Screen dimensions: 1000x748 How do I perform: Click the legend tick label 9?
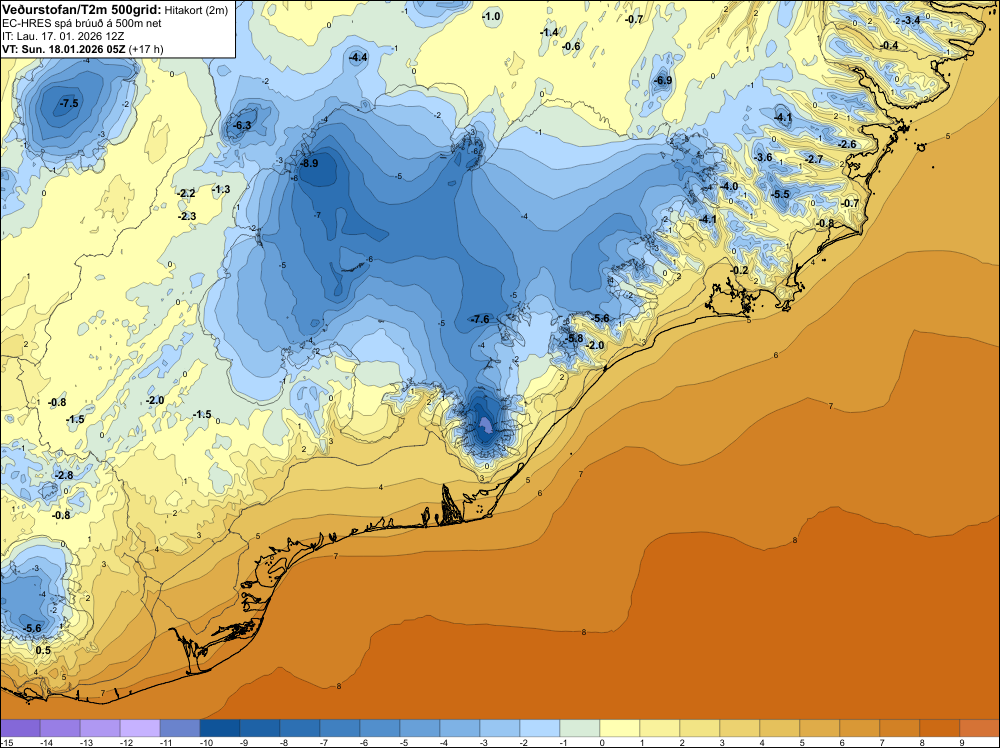[961, 742]
